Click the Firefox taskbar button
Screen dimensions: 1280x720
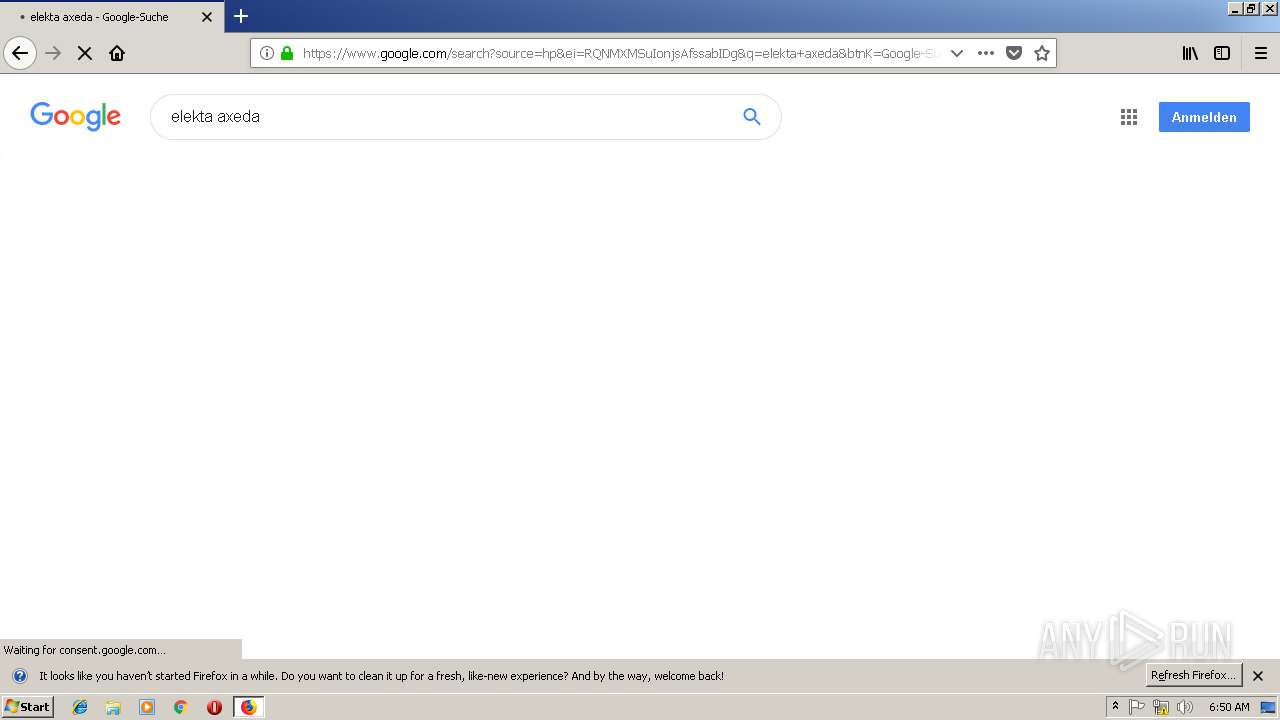tap(248, 707)
